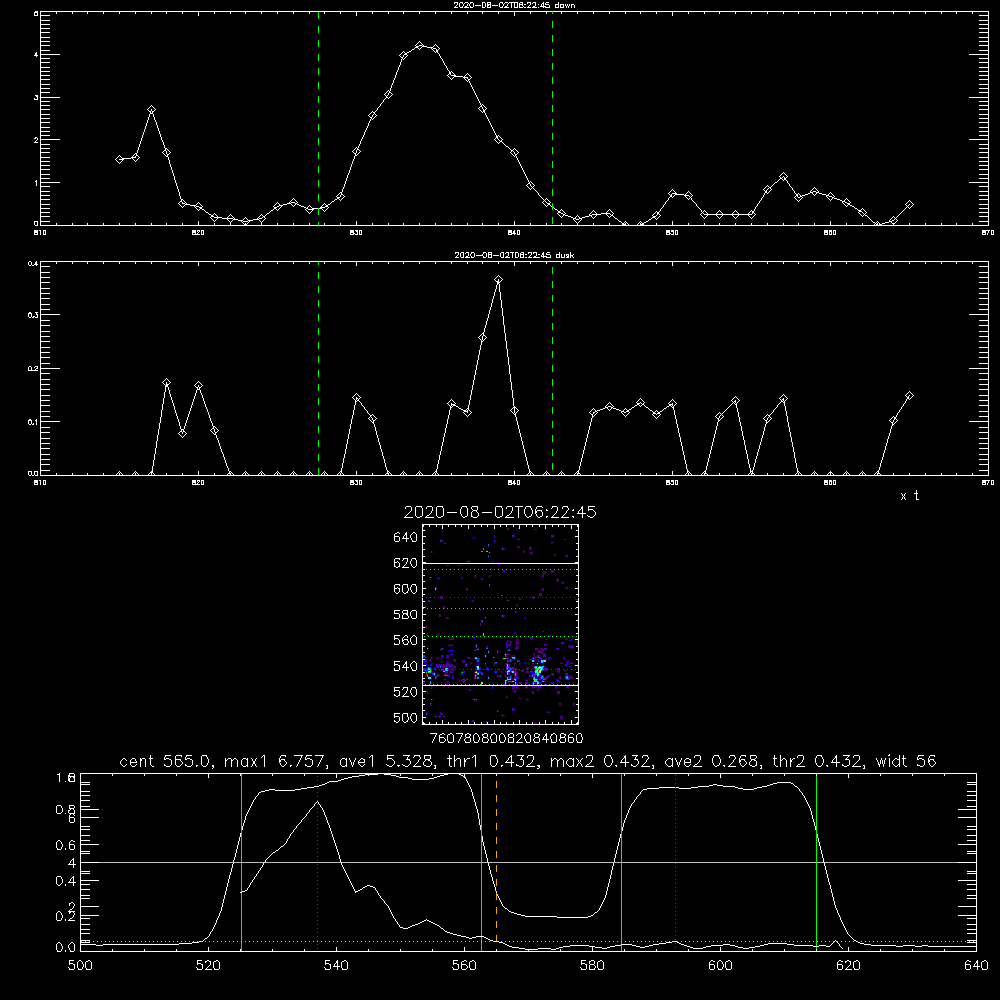Click the first diamond point of the dawn curve
Image resolution: width=1000 pixels, height=1000 pixels.
119,159
